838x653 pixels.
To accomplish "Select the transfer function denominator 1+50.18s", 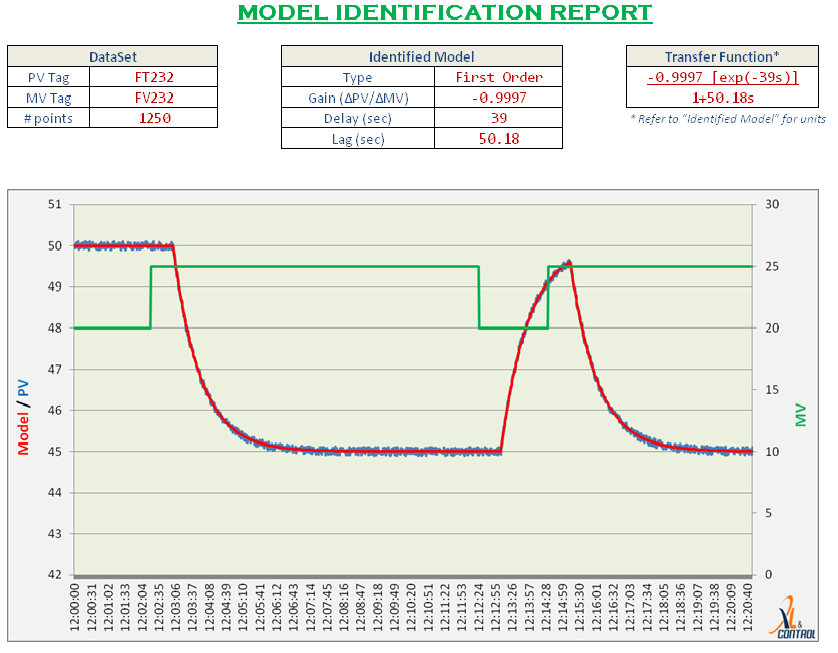I will (723, 98).
